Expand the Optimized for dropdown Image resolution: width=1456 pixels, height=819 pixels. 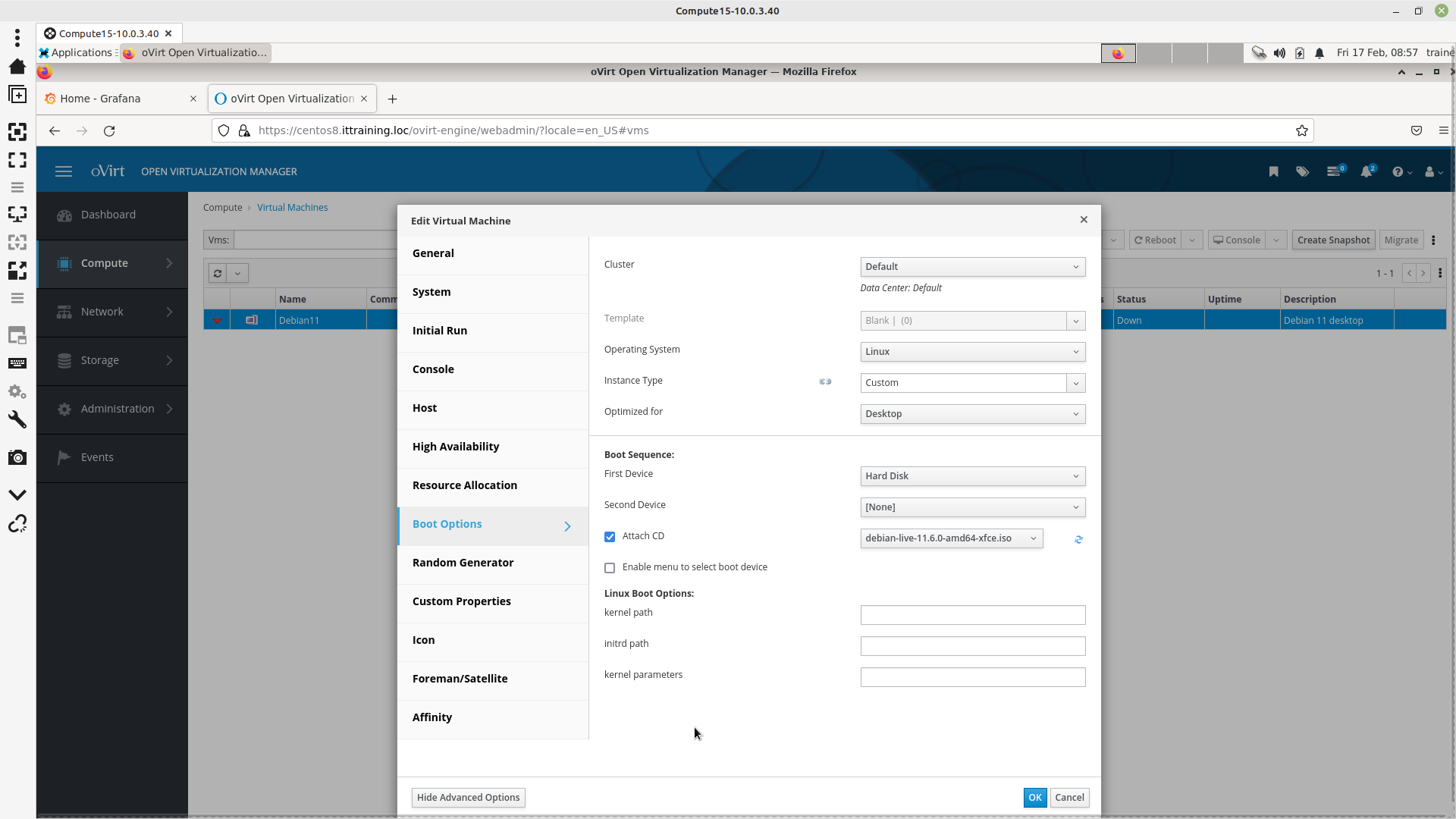(x=972, y=414)
